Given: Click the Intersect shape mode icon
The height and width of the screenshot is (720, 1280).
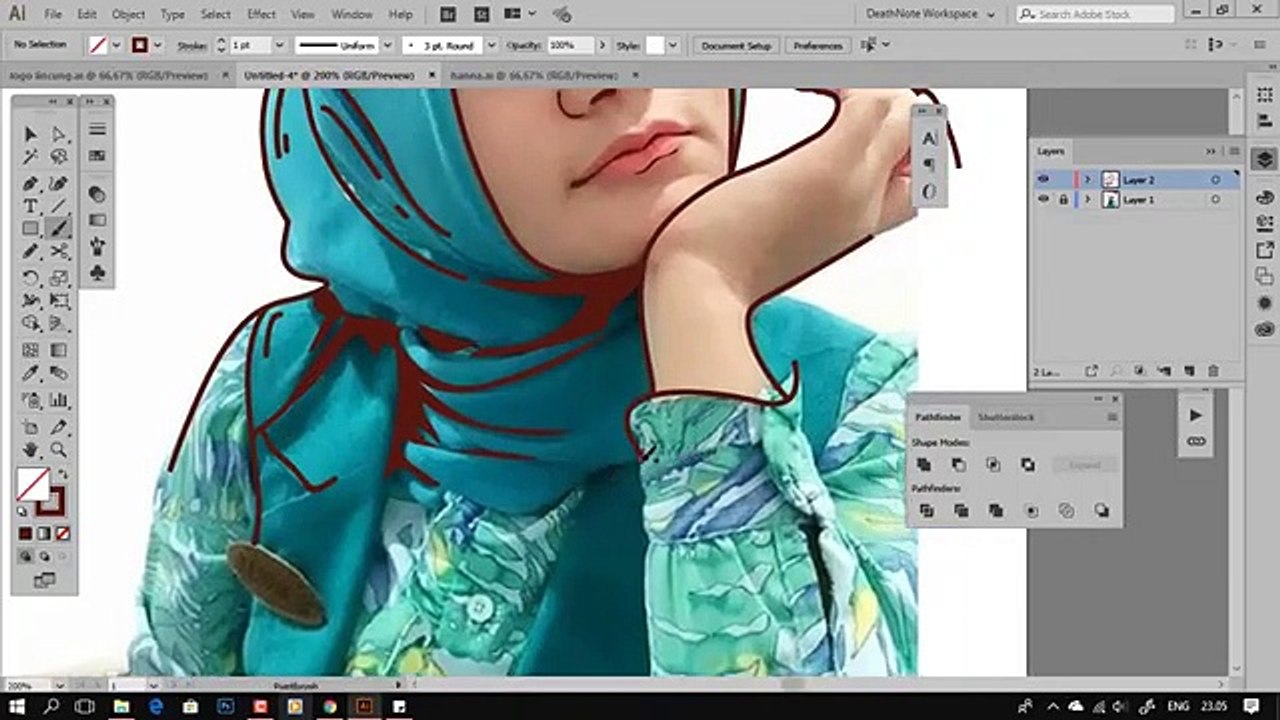Looking at the screenshot, I should 993,465.
